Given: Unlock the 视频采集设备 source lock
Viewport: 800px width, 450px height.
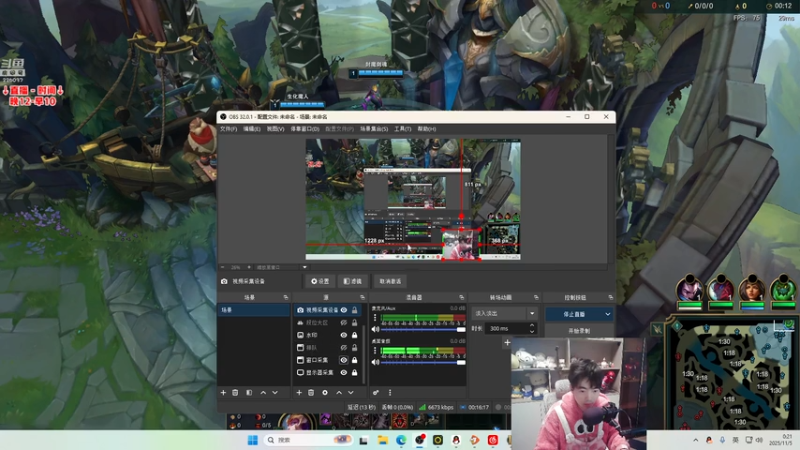Looking at the screenshot, I should click(x=355, y=310).
